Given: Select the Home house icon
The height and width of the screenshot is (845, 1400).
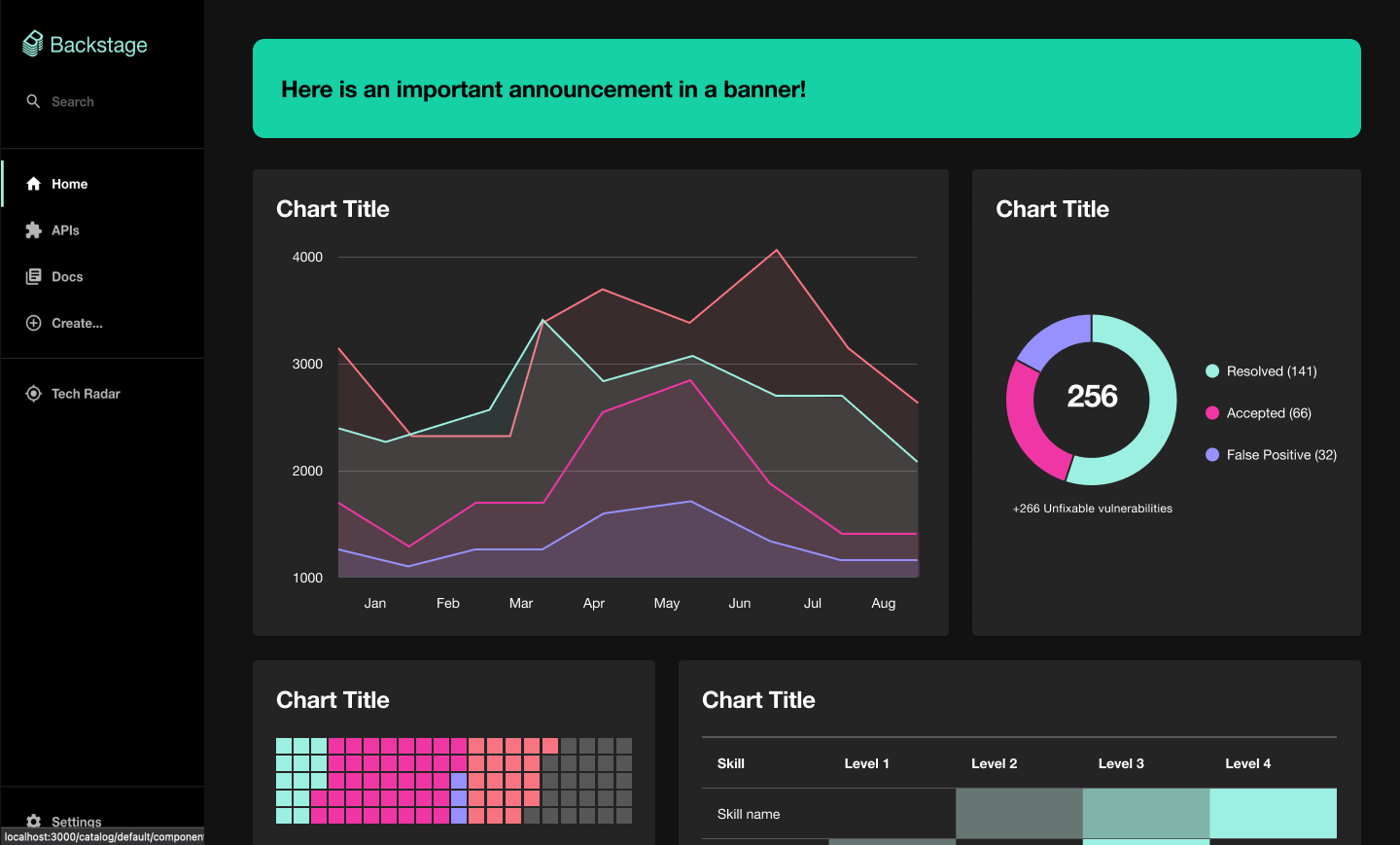Looking at the screenshot, I should tap(32, 183).
